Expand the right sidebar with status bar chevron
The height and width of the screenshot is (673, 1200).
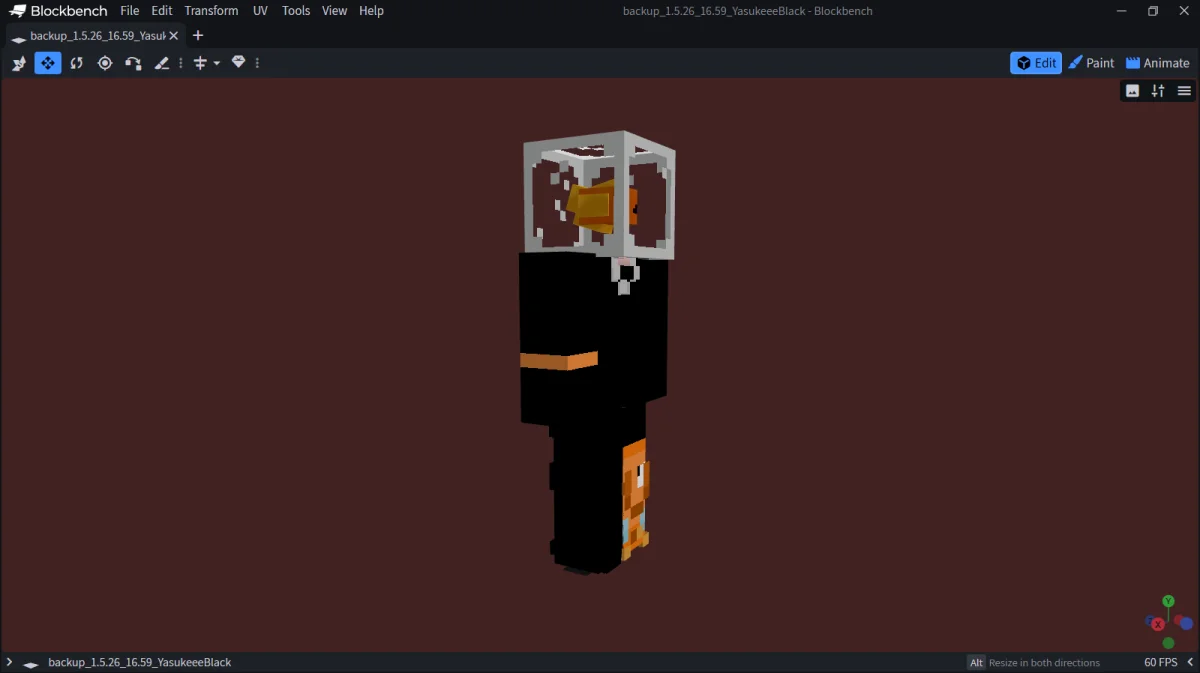click(x=1190, y=662)
